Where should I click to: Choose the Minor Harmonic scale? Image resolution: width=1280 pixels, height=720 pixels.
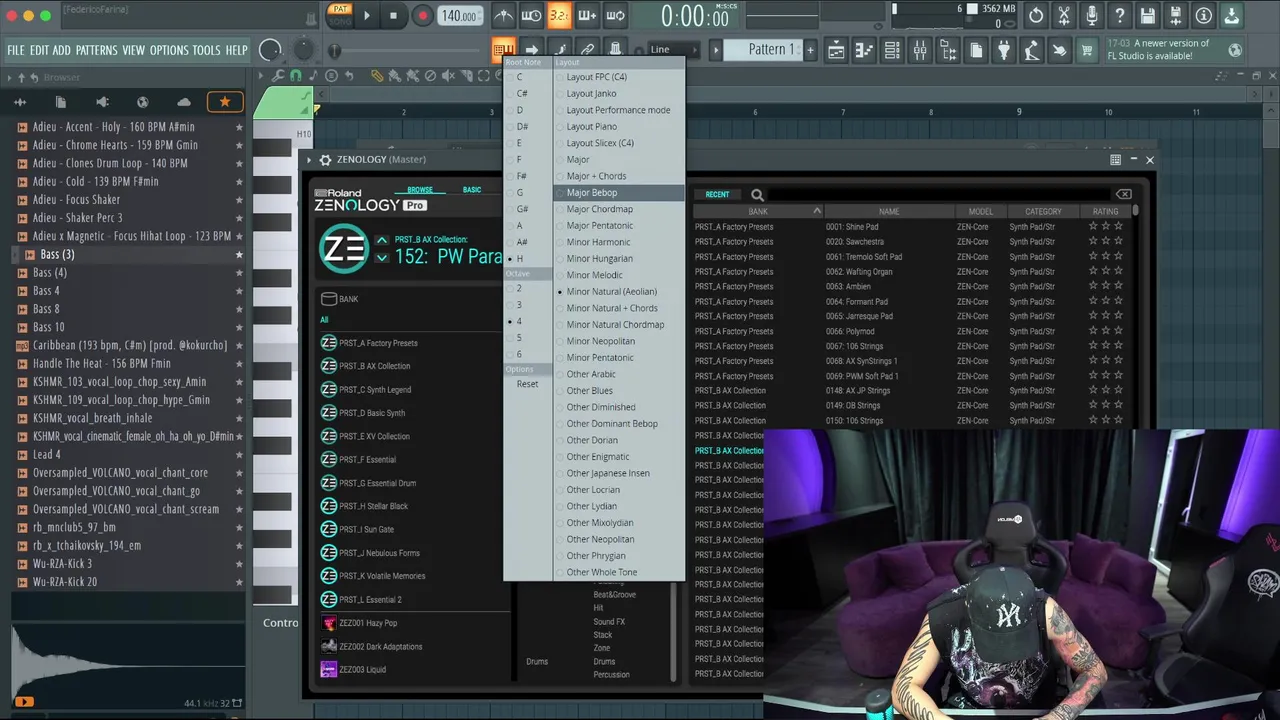(x=618, y=242)
